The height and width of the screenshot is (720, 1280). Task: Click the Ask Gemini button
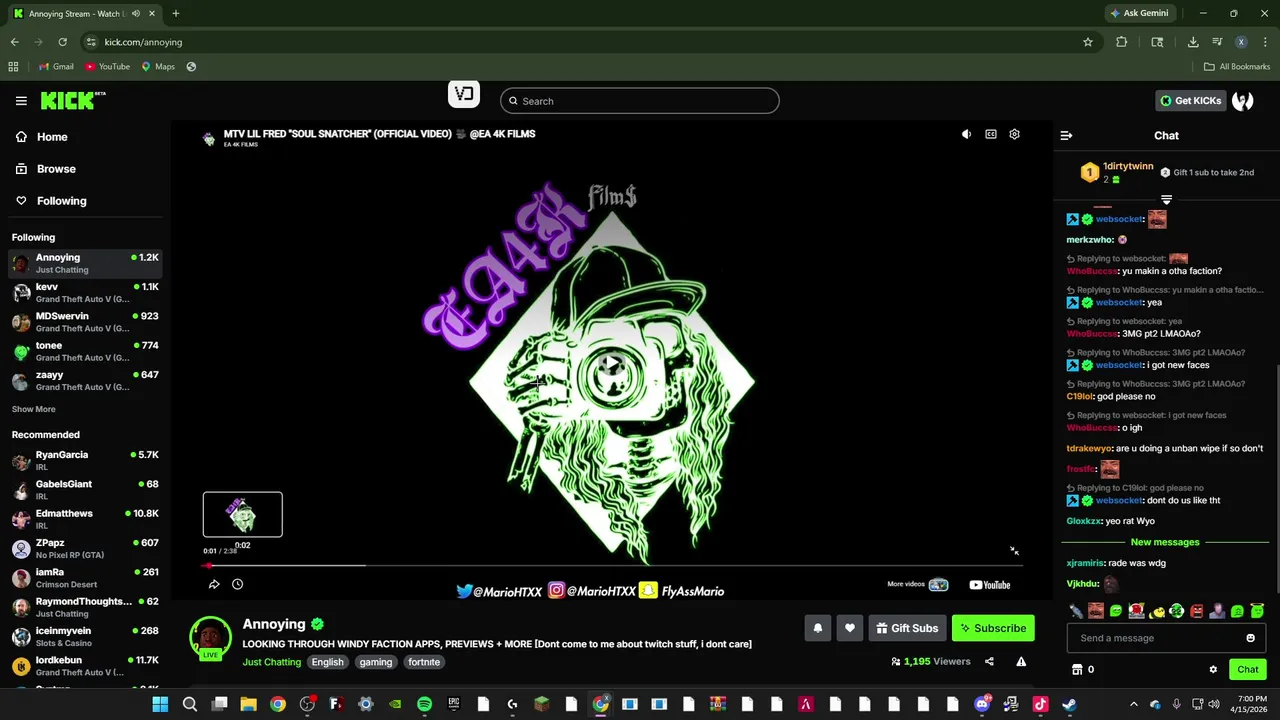[1139, 13]
